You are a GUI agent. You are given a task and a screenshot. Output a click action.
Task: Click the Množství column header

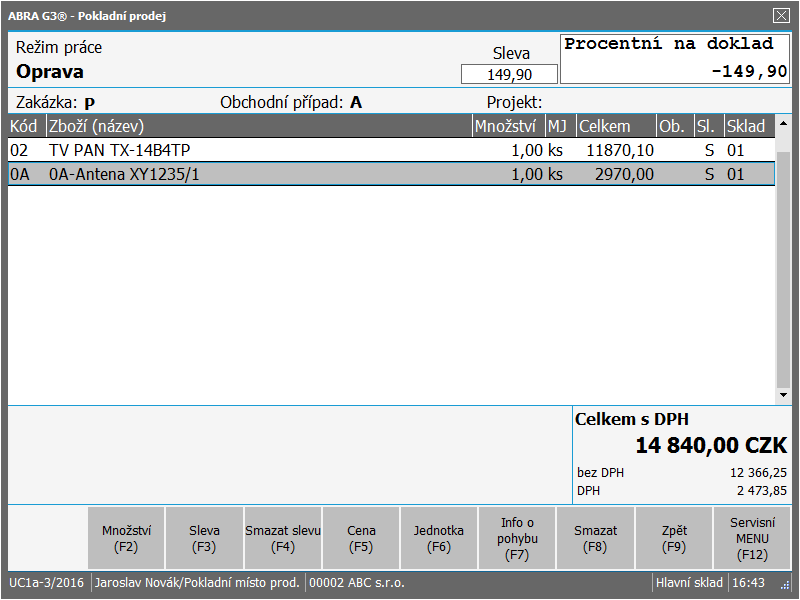point(507,126)
